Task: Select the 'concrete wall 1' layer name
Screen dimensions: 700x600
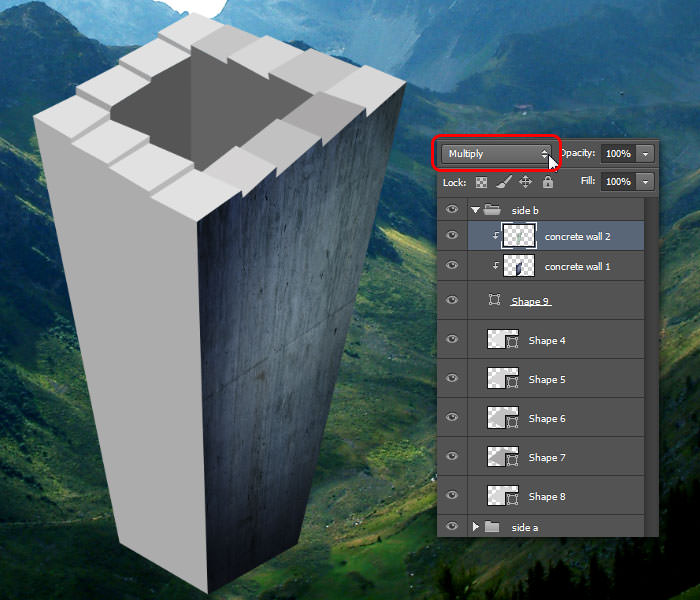Action: [577, 267]
